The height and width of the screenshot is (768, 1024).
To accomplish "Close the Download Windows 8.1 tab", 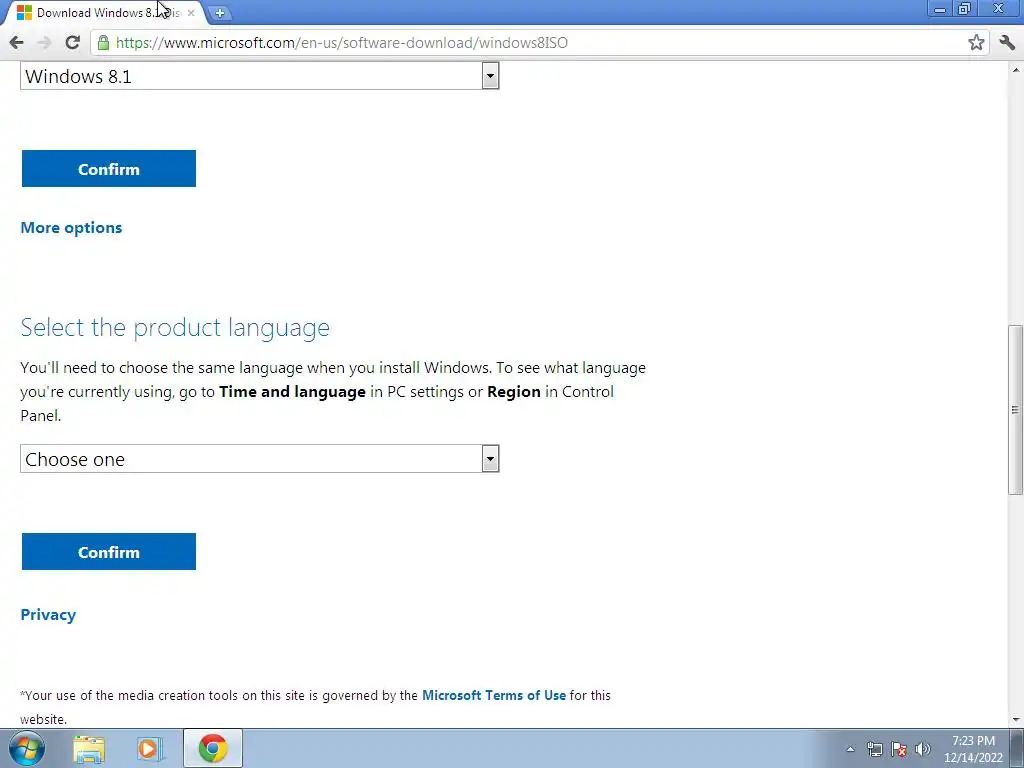I will coord(191,13).
